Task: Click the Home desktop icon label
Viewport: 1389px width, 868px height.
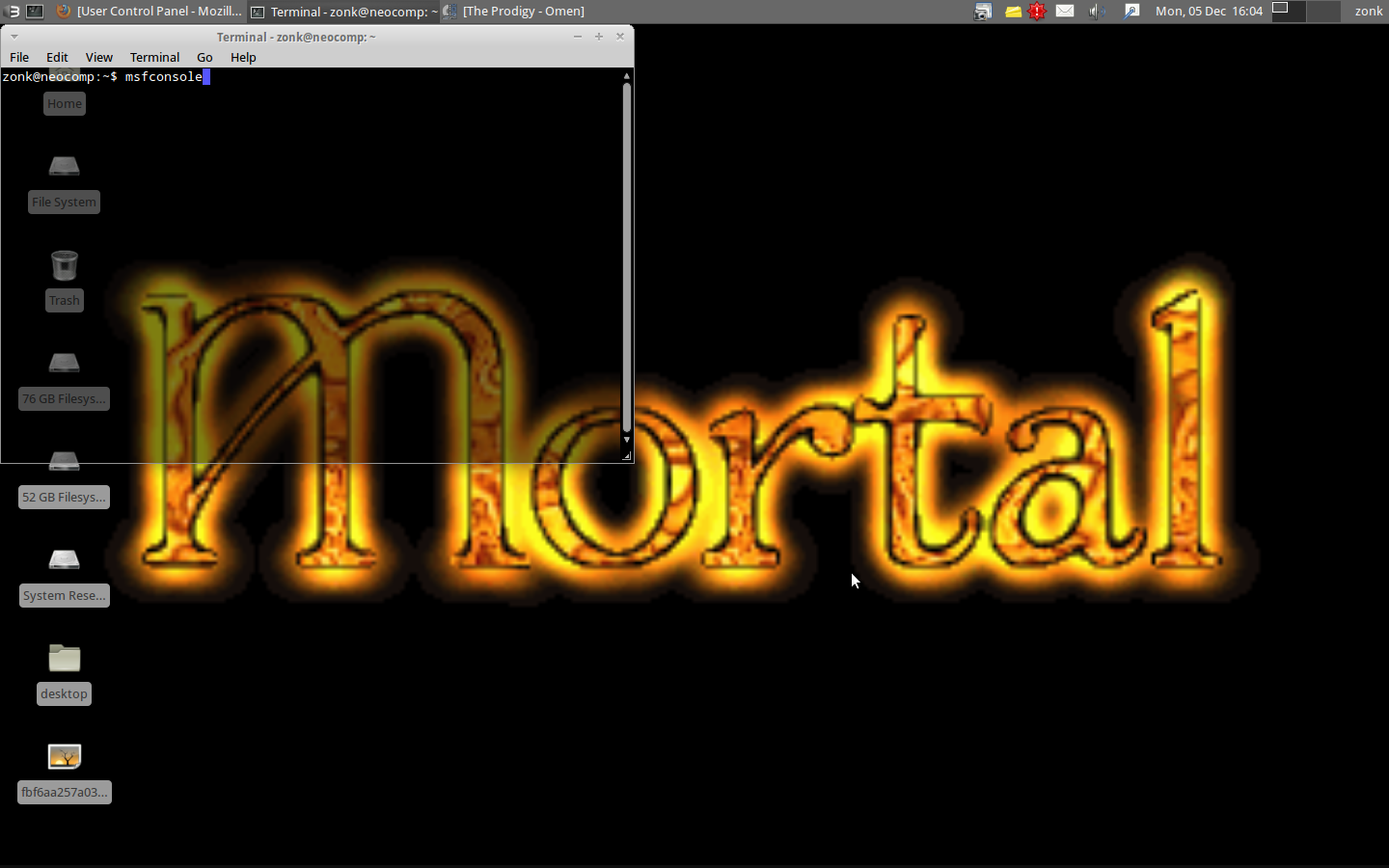Action: click(x=65, y=104)
